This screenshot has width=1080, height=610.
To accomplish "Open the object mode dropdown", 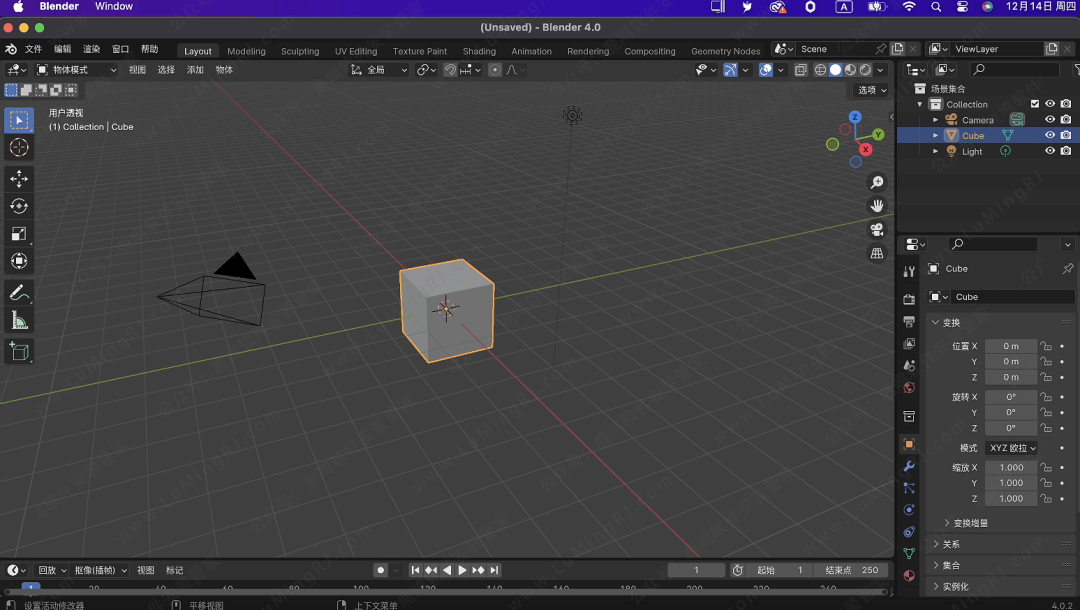I will (x=77, y=70).
